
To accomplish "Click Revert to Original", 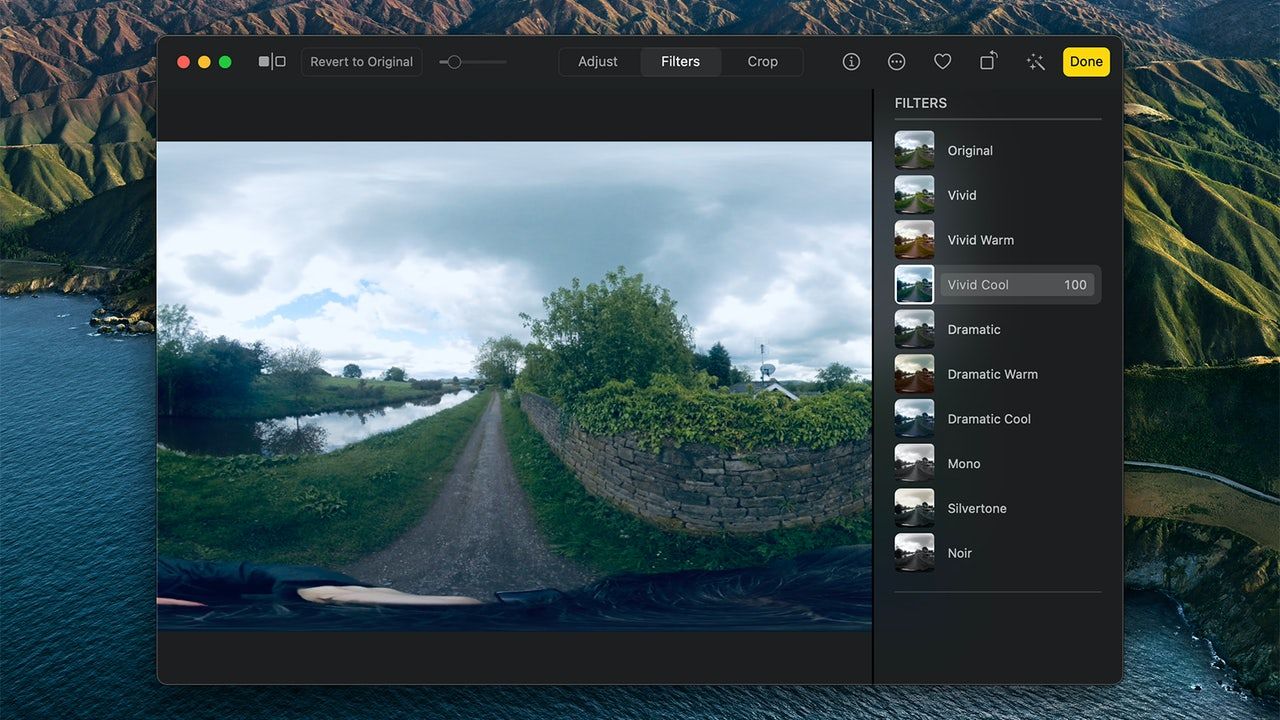I will pyautogui.click(x=361, y=62).
